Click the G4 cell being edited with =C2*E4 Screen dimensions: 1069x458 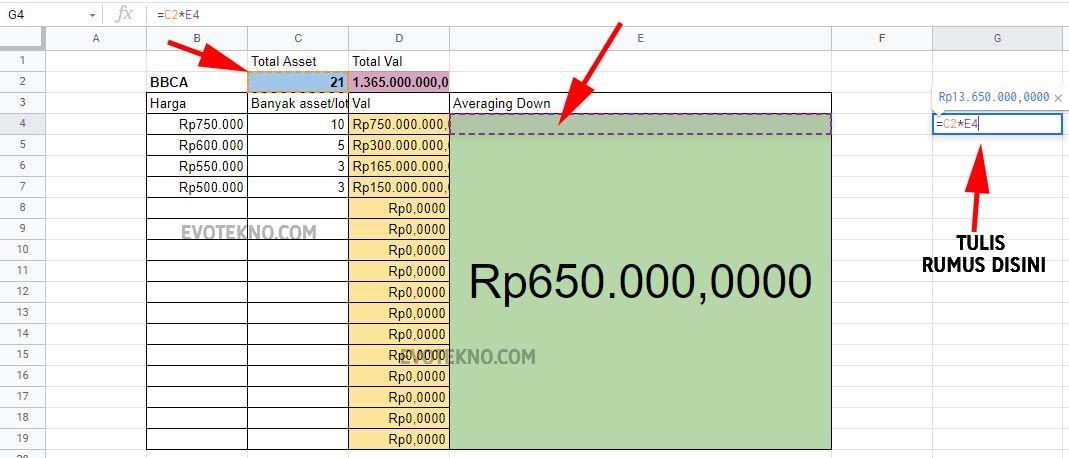click(997, 124)
